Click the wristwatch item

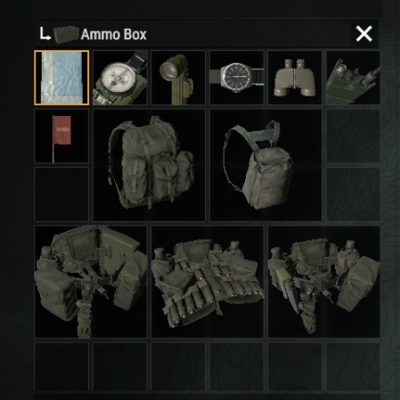tap(237, 78)
